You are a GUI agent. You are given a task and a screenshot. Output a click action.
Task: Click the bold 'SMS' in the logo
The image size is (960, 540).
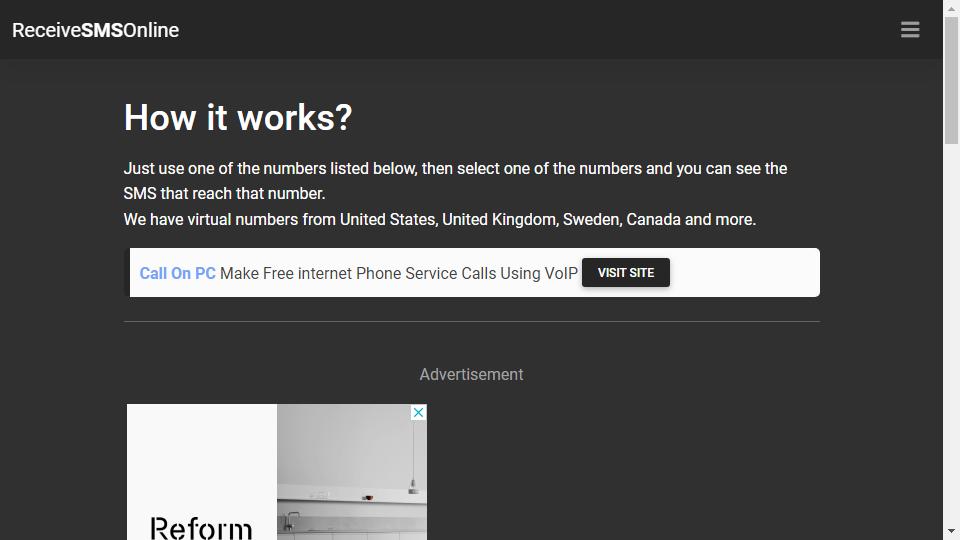(102, 30)
